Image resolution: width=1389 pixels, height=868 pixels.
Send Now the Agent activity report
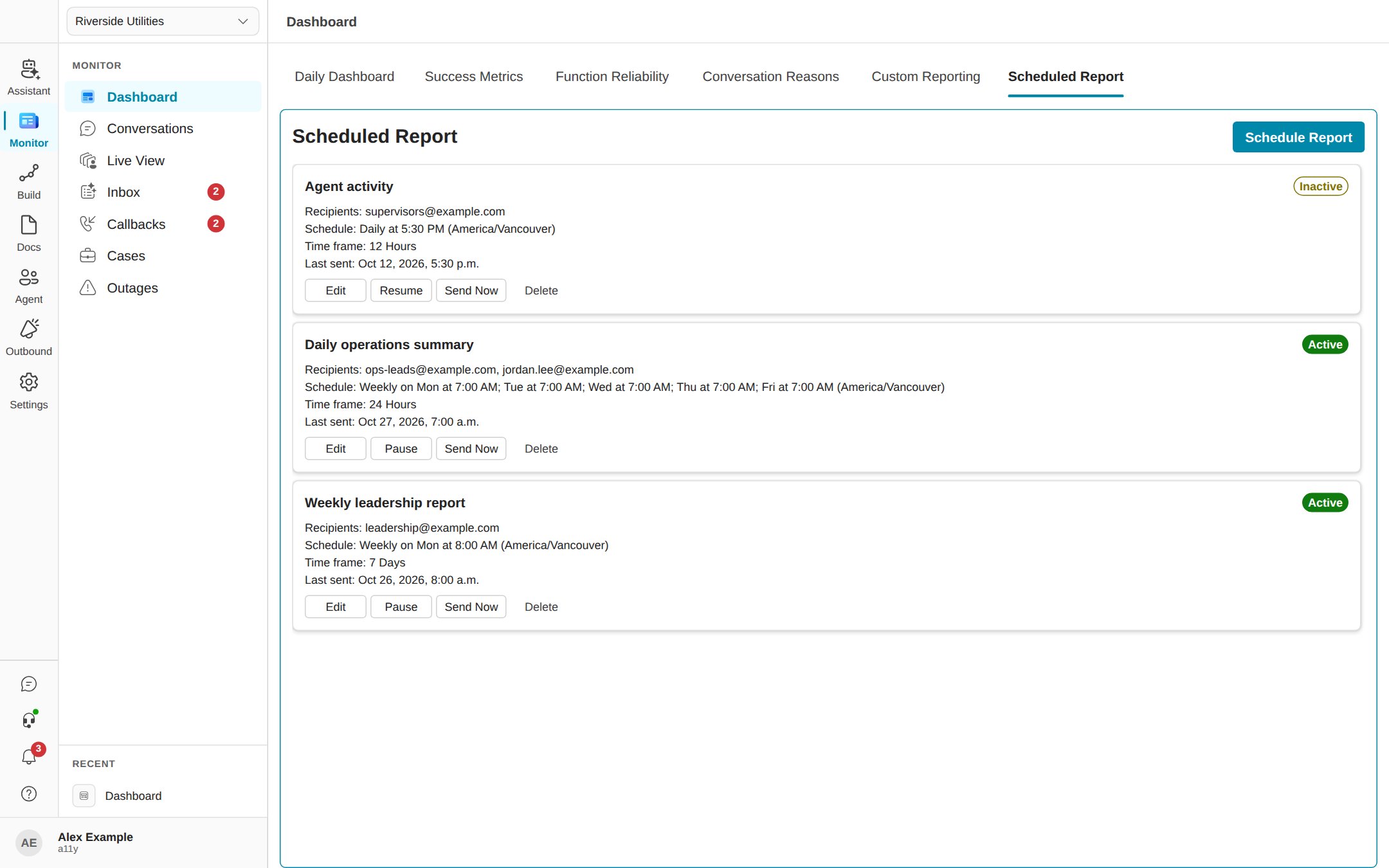[x=471, y=291]
